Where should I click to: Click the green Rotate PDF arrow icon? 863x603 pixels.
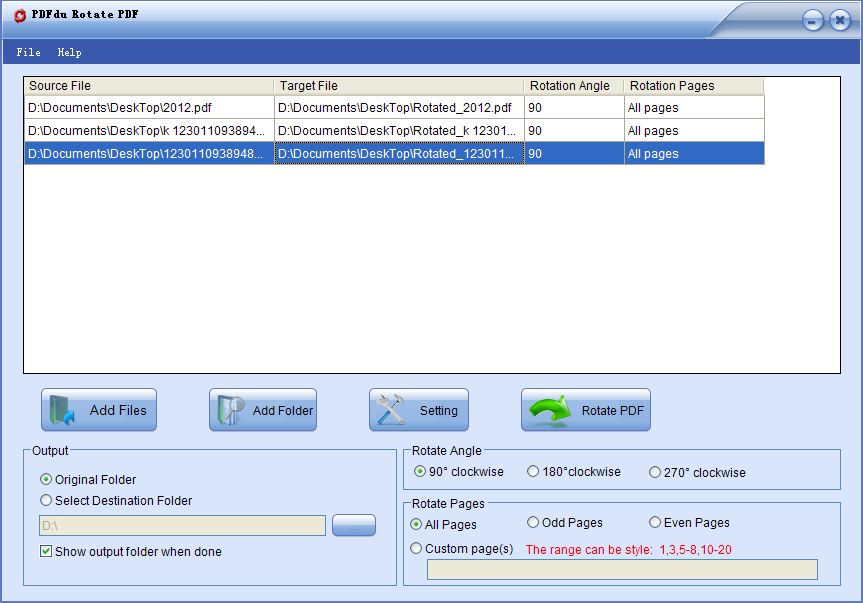coord(550,409)
